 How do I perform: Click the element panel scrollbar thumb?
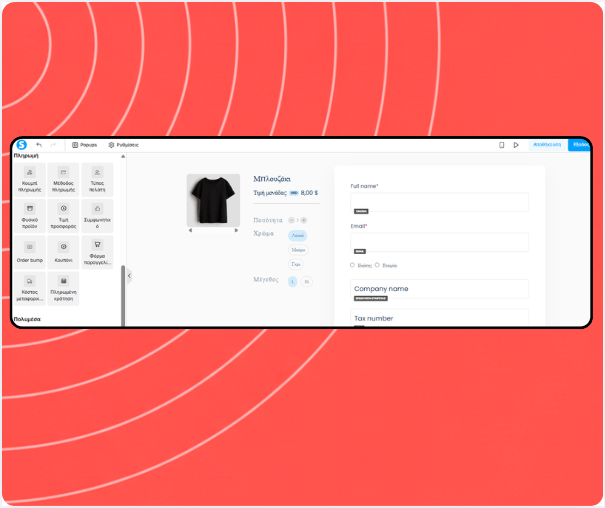click(x=123, y=295)
